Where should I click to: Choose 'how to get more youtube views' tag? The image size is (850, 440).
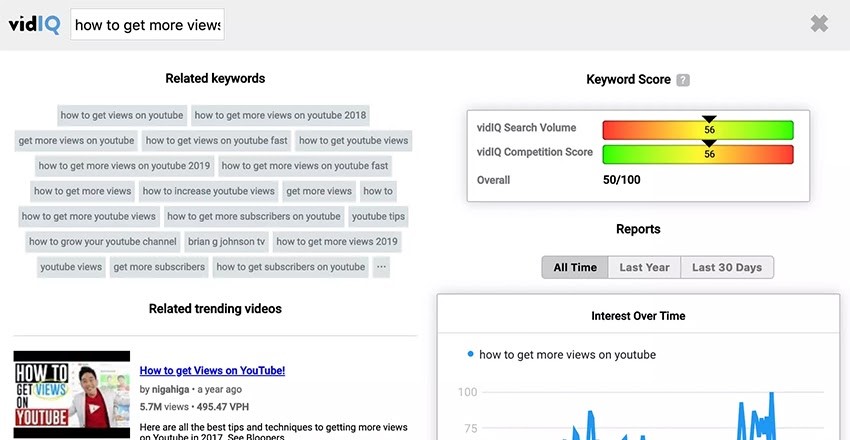(89, 217)
